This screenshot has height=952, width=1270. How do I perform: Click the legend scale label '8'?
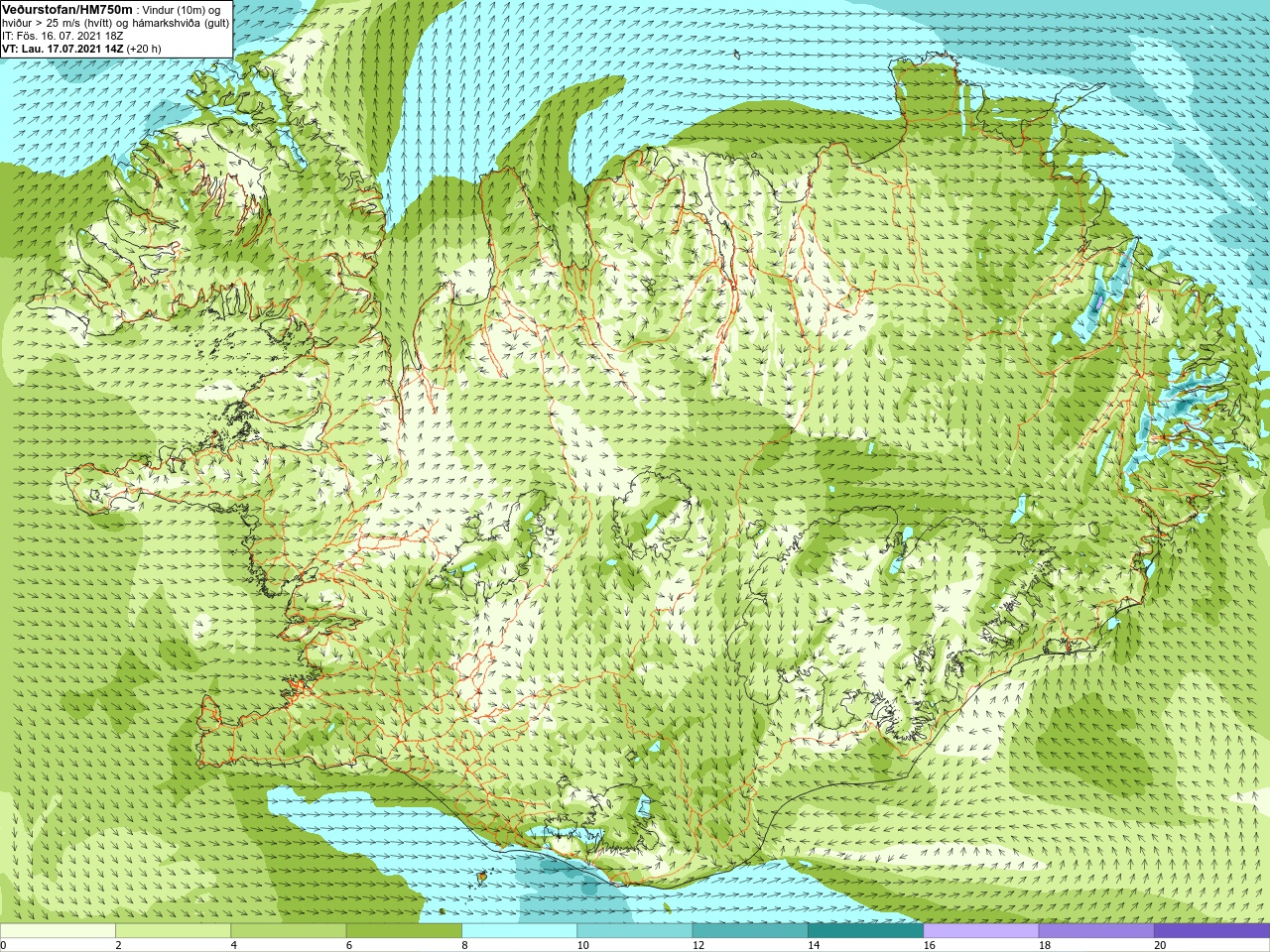point(464,945)
